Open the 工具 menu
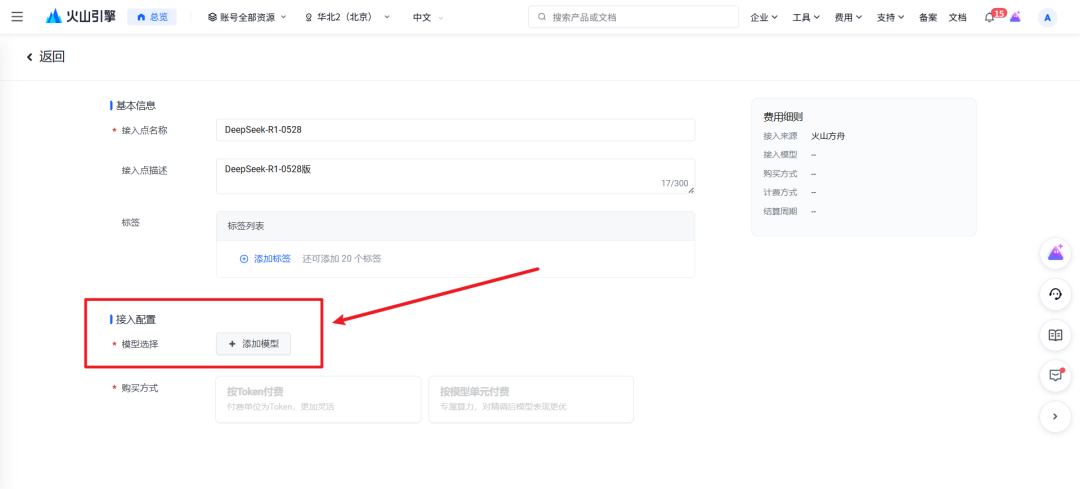 coord(806,17)
